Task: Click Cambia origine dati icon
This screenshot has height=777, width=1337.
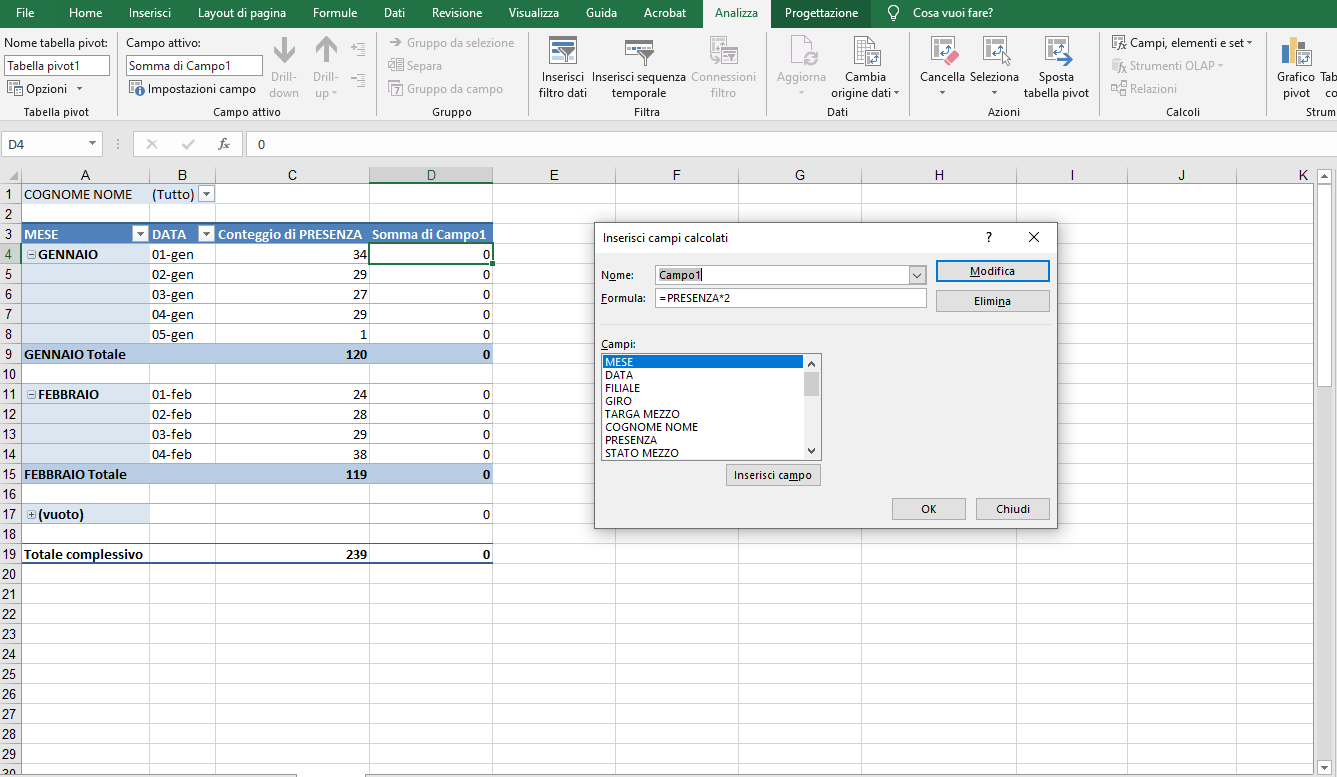Action: [x=865, y=51]
